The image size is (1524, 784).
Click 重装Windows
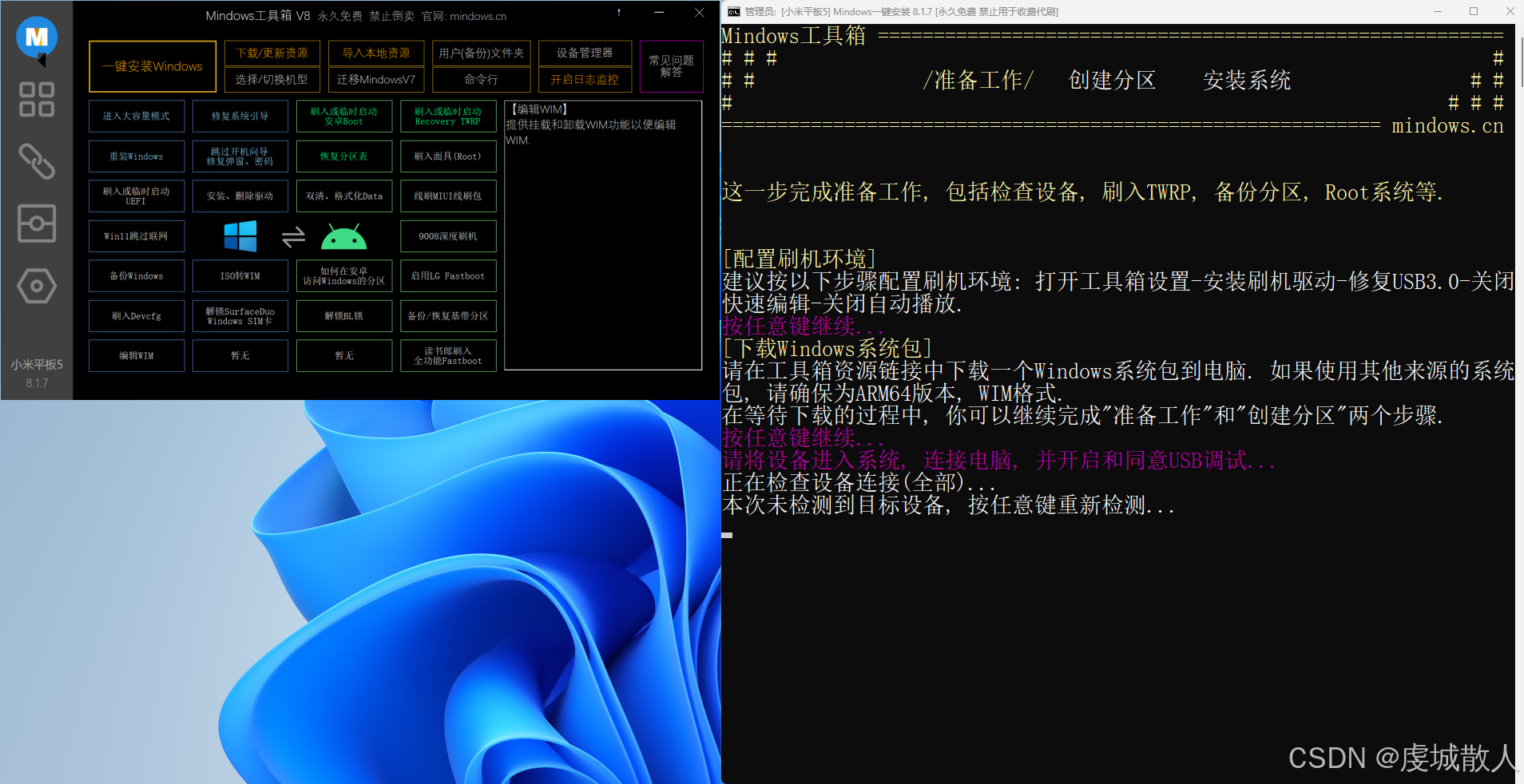[x=137, y=156]
